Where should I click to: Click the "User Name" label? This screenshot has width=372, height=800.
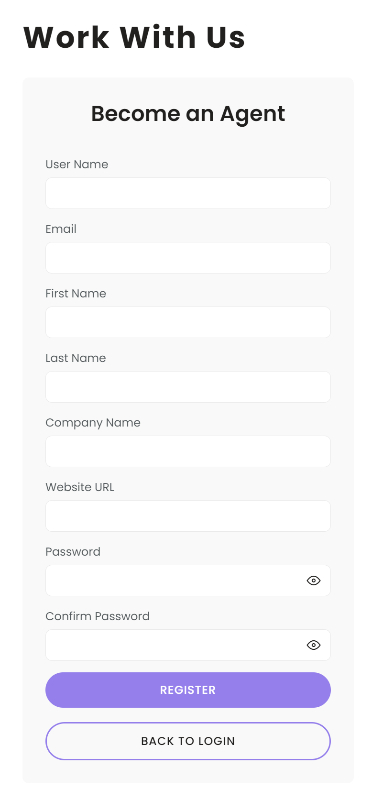click(x=77, y=164)
